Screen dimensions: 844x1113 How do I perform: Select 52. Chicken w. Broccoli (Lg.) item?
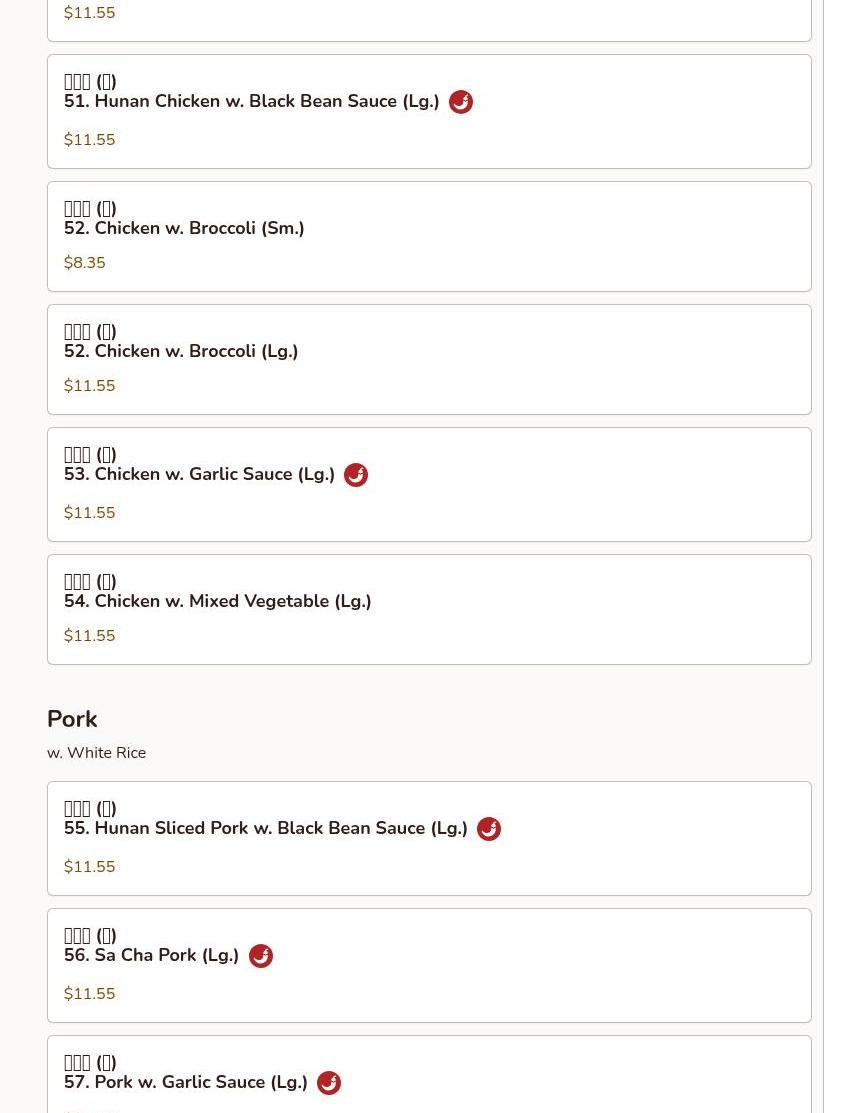181,352
